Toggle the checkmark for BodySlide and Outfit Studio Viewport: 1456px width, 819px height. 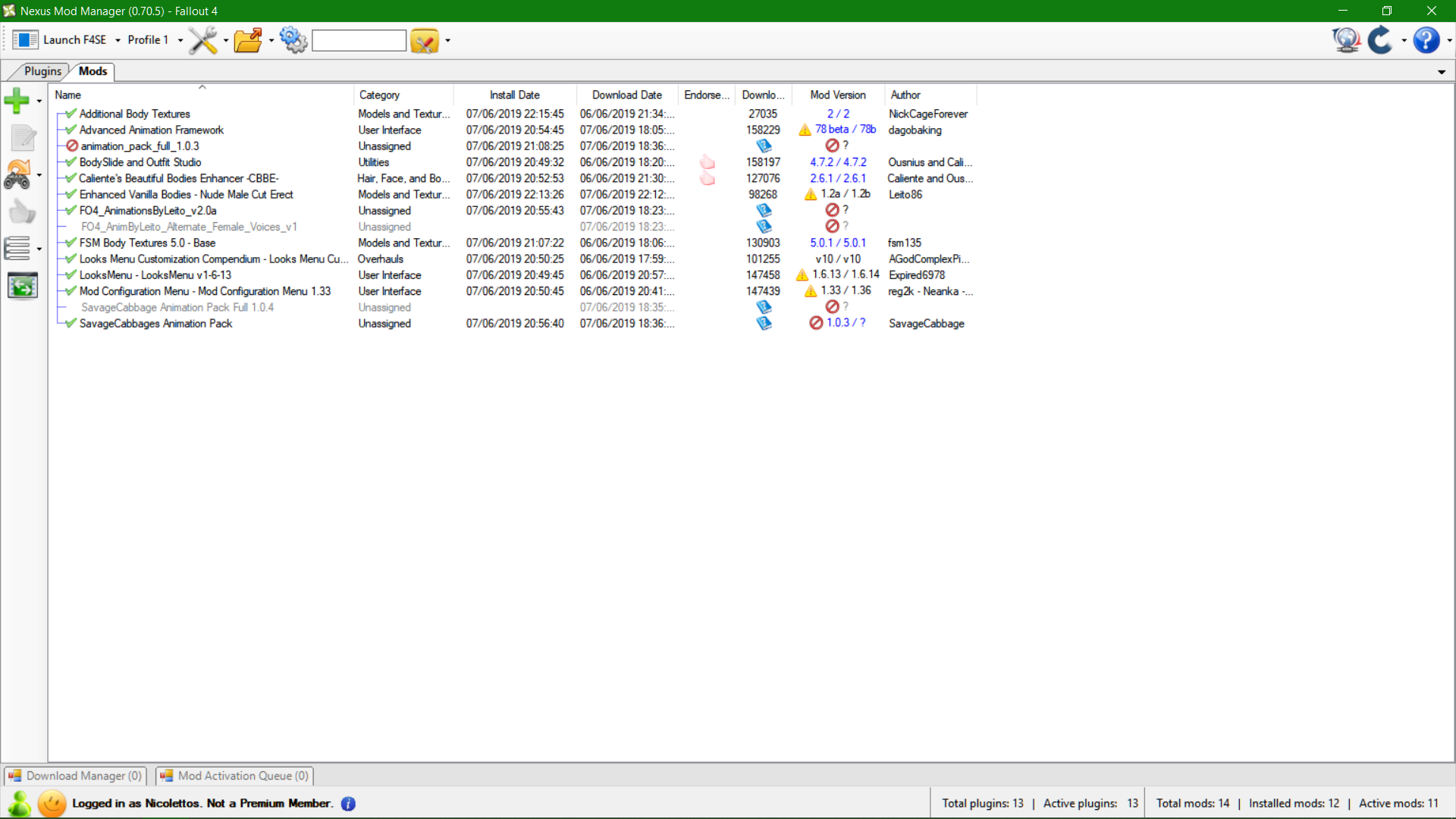tap(71, 162)
